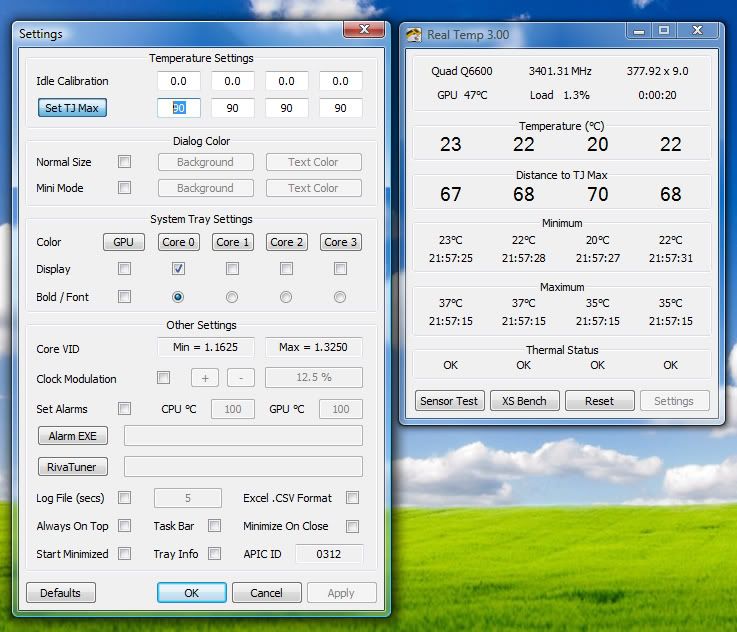
Task: Enable the Minimize On Close checkbox
Action: [x=353, y=526]
